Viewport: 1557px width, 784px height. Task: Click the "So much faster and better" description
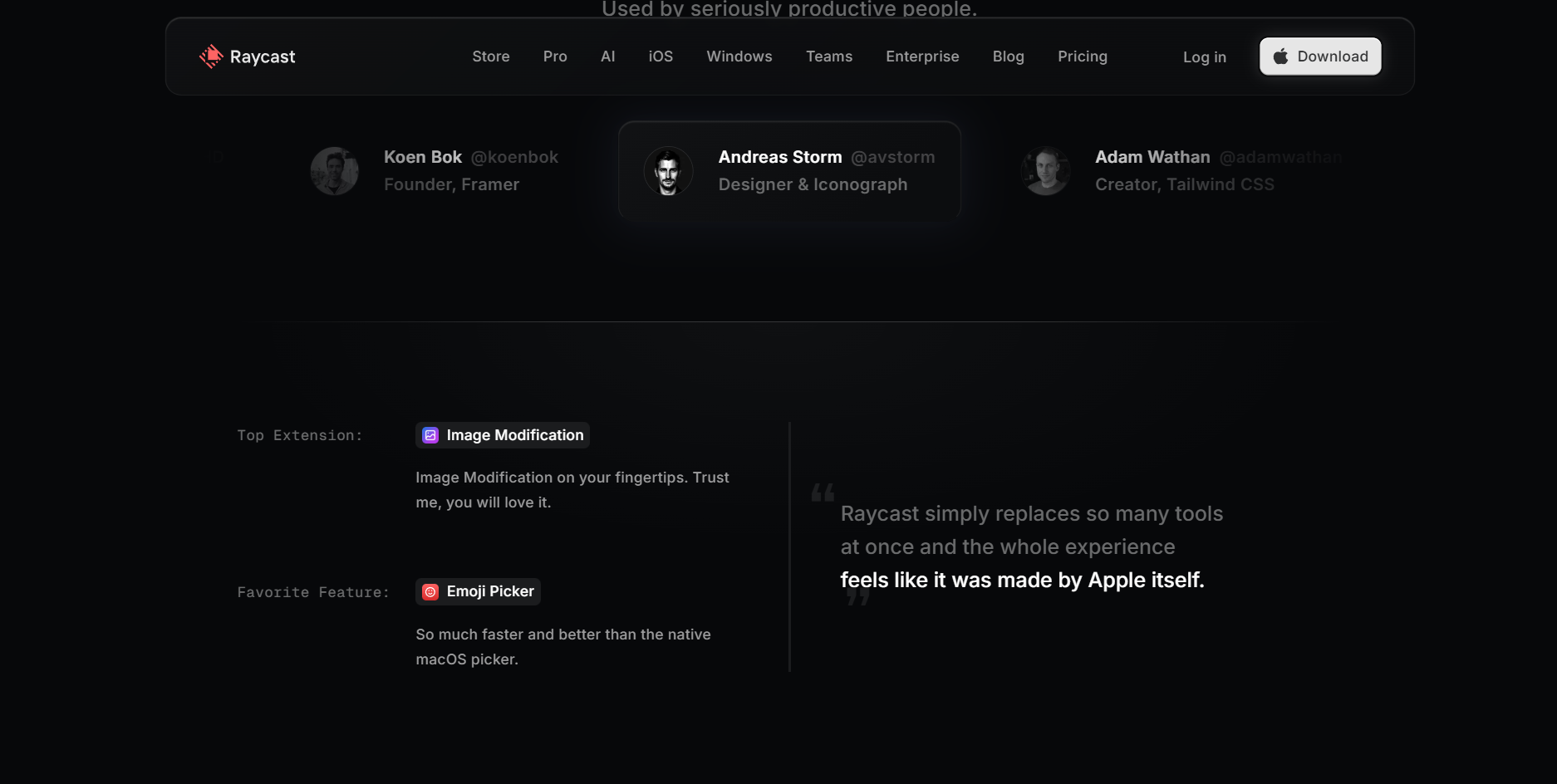tap(563, 647)
